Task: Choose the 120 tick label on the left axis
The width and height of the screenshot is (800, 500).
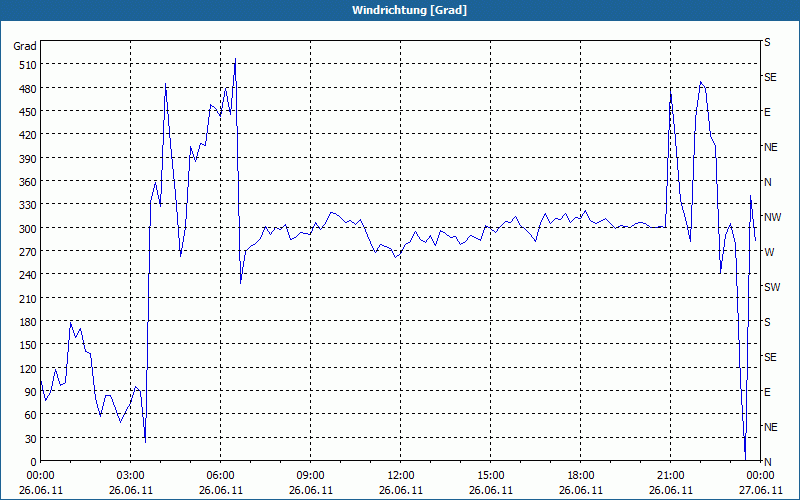Action: pyautogui.click(x=28, y=369)
